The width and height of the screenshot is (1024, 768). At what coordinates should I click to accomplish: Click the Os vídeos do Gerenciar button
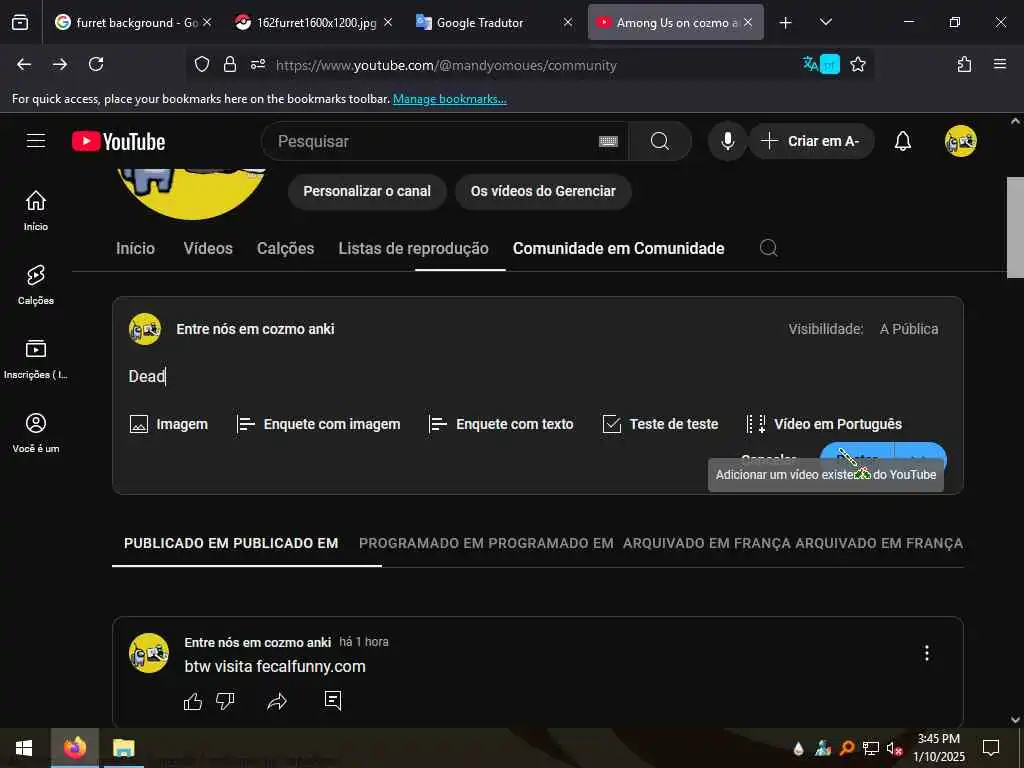click(x=543, y=191)
